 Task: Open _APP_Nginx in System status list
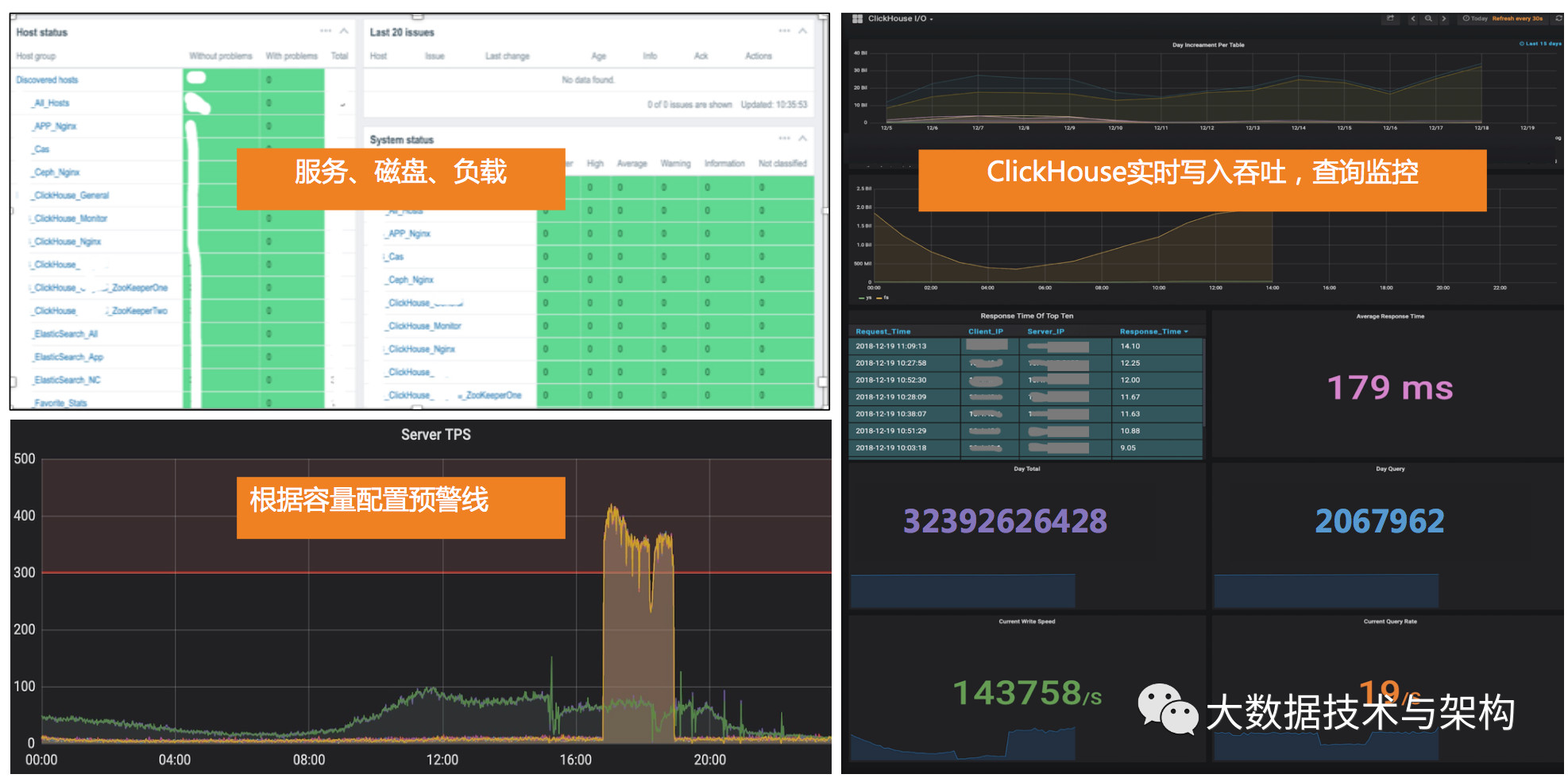click(408, 233)
